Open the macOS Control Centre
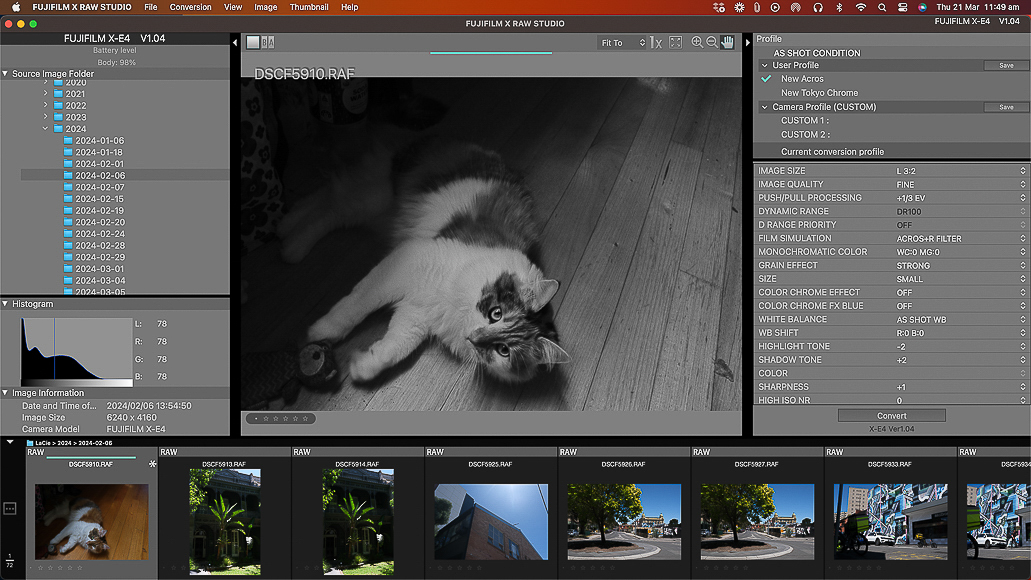 (903, 7)
